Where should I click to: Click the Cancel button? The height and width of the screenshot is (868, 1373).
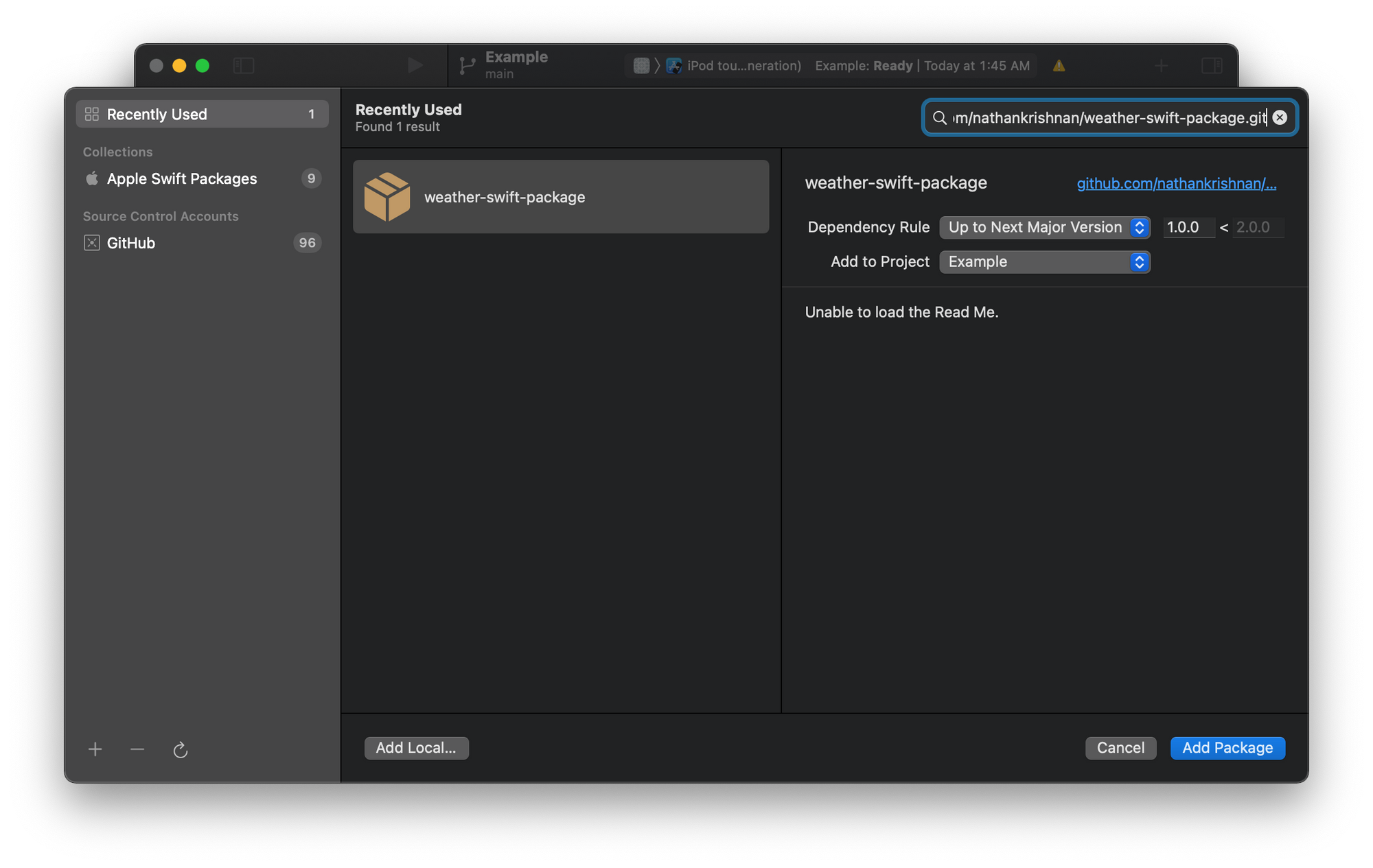coord(1121,747)
